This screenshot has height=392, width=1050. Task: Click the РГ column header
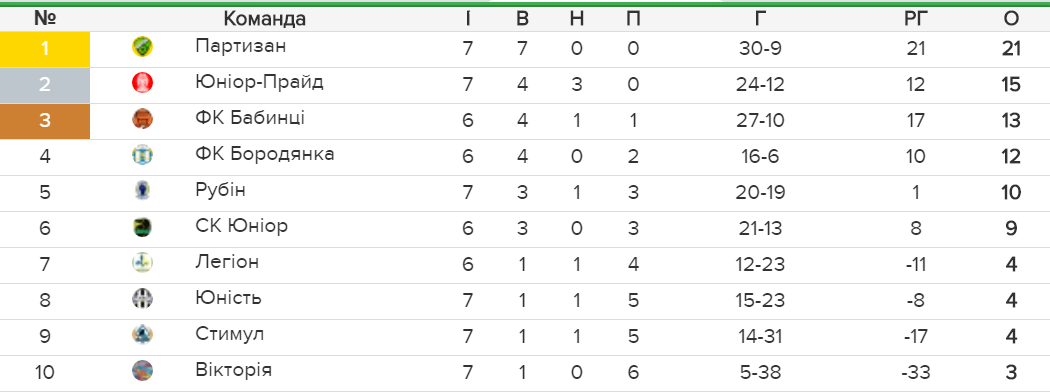[x=915, y=19]
